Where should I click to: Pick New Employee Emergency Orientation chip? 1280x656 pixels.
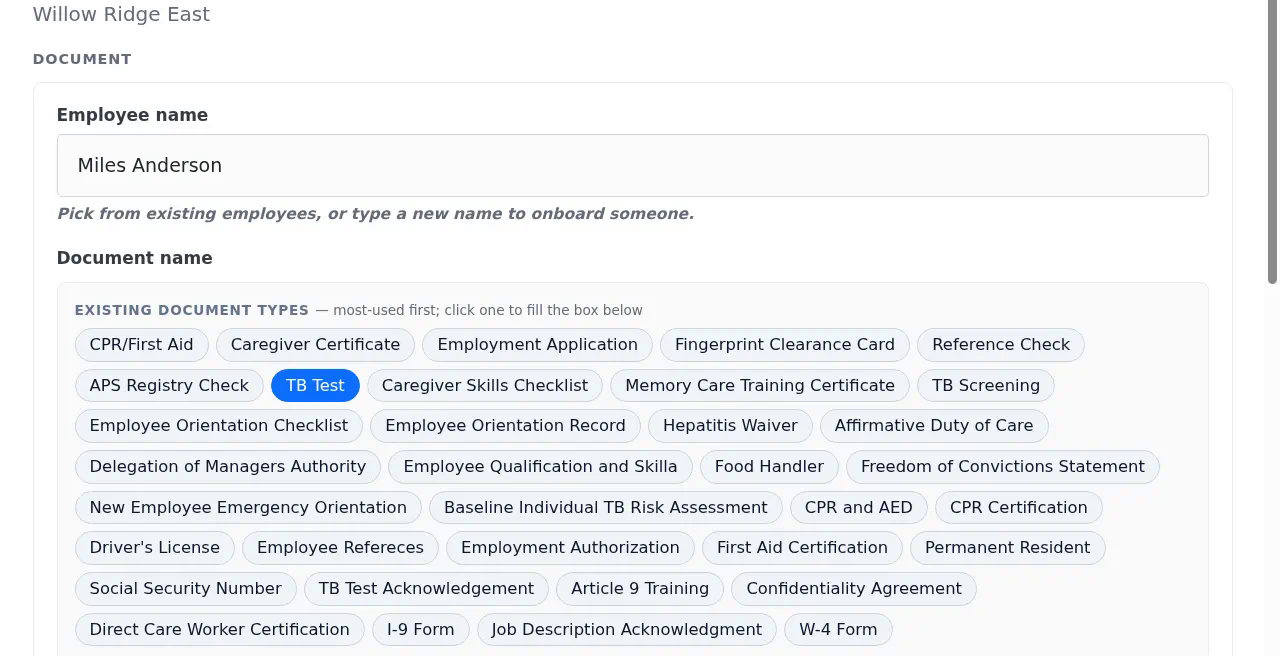tap(248, 507)
